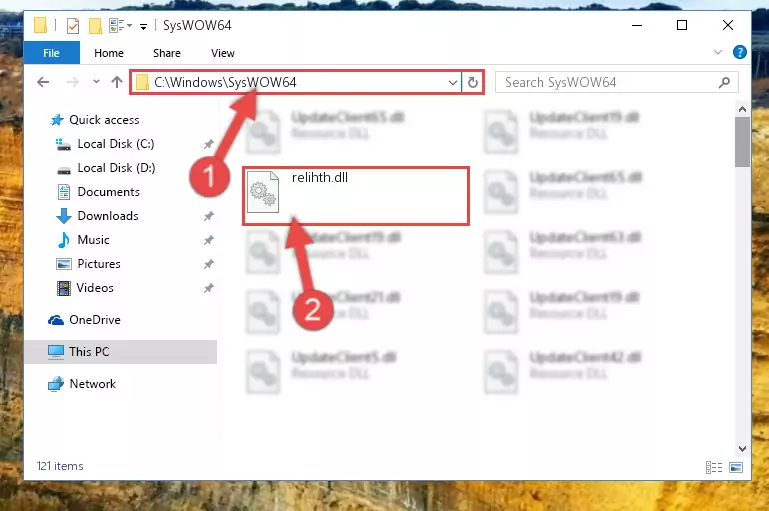Click the Back navigation arrow

[x=43, y=82]
